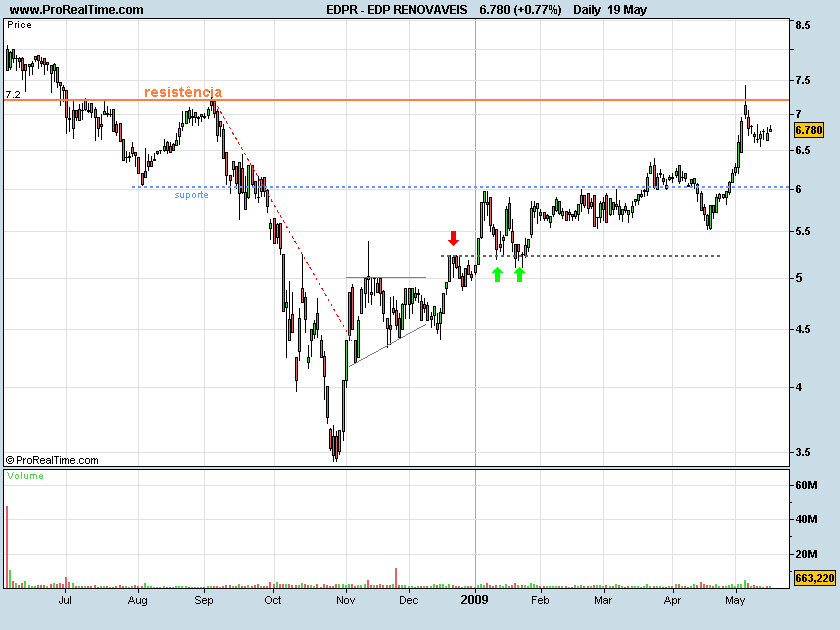840x630 pixels.
Task: Click the Dec month label
Action: click(409, 600)
